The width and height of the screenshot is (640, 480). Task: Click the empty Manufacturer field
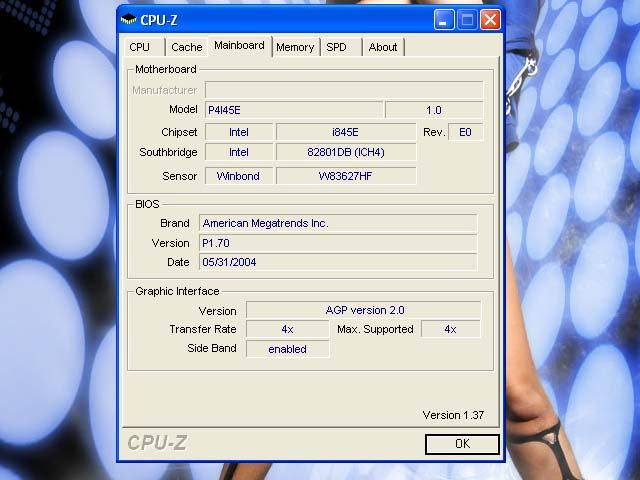point(344,90)
